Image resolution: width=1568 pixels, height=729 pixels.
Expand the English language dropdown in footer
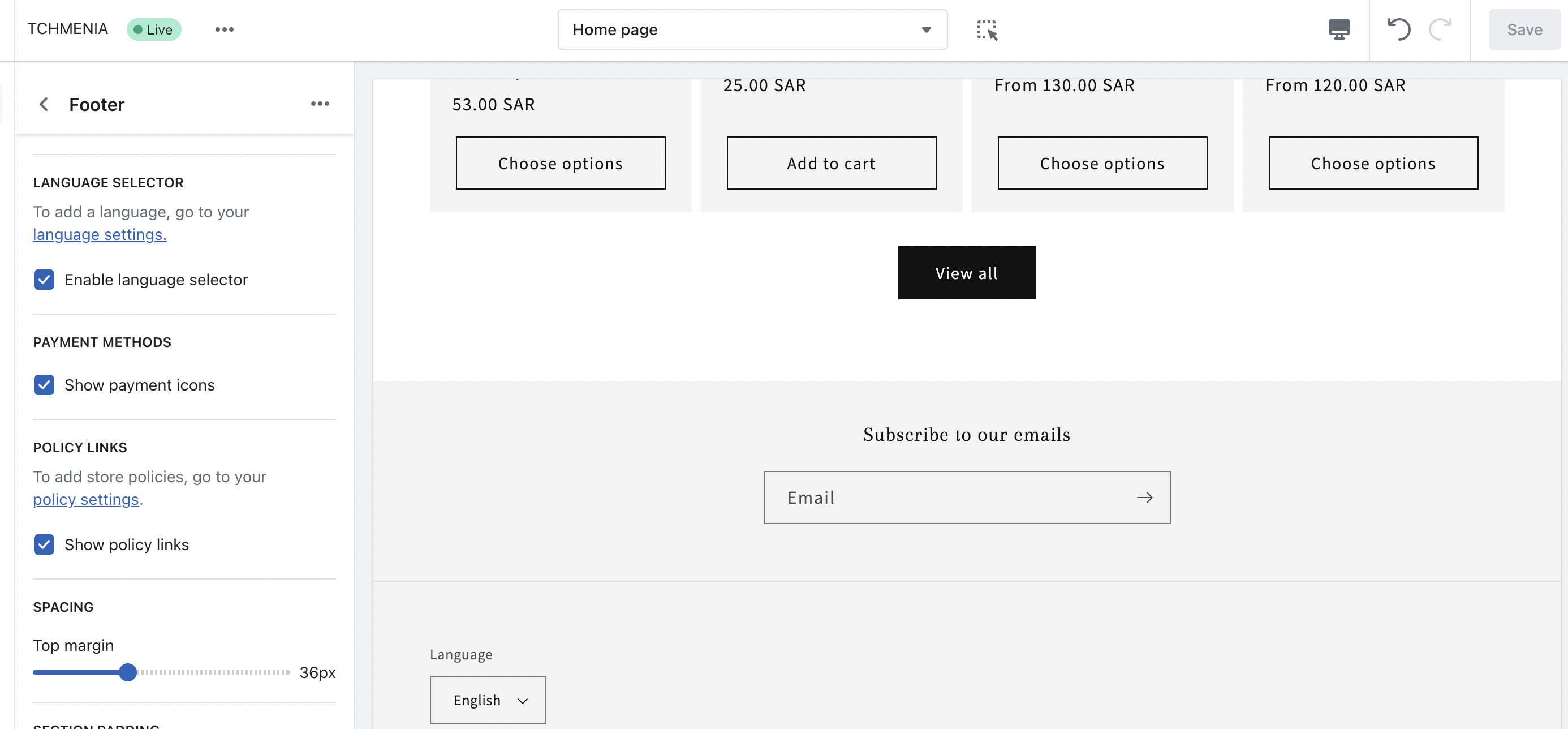coord(488,700)
